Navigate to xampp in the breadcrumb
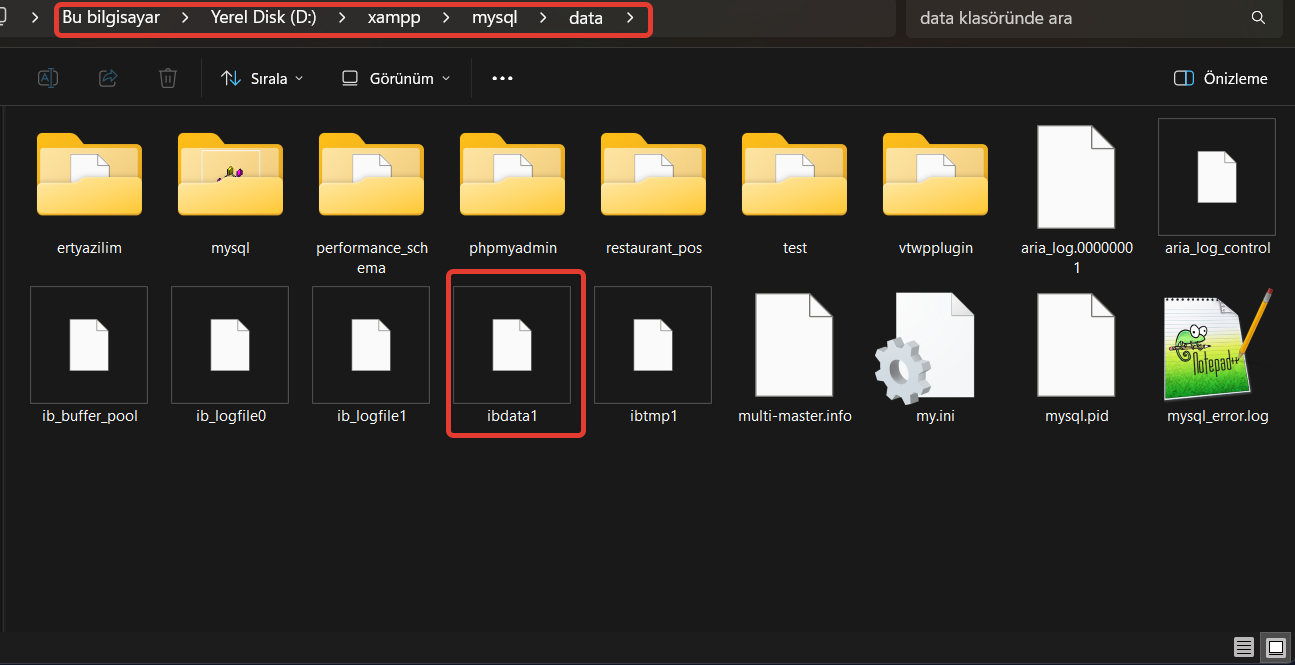The height and width of the screenshot is (665, 1295). 394,18
